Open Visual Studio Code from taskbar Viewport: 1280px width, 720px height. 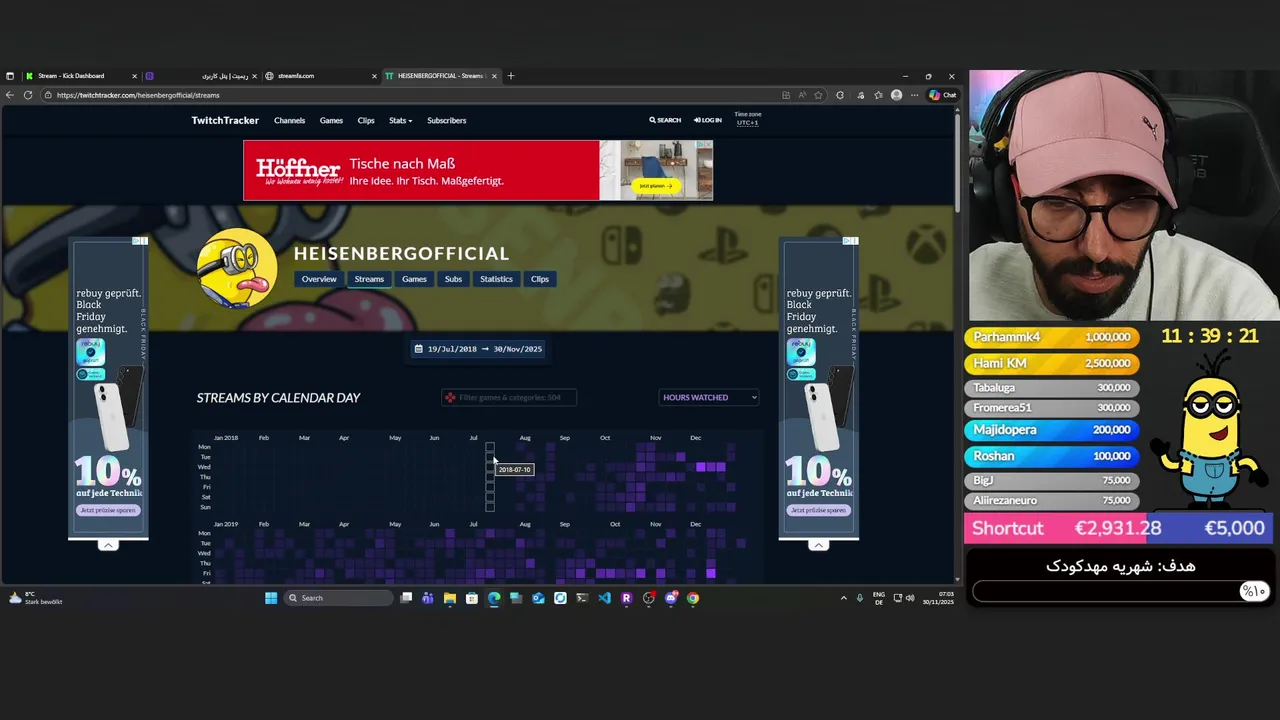(604, 598)
